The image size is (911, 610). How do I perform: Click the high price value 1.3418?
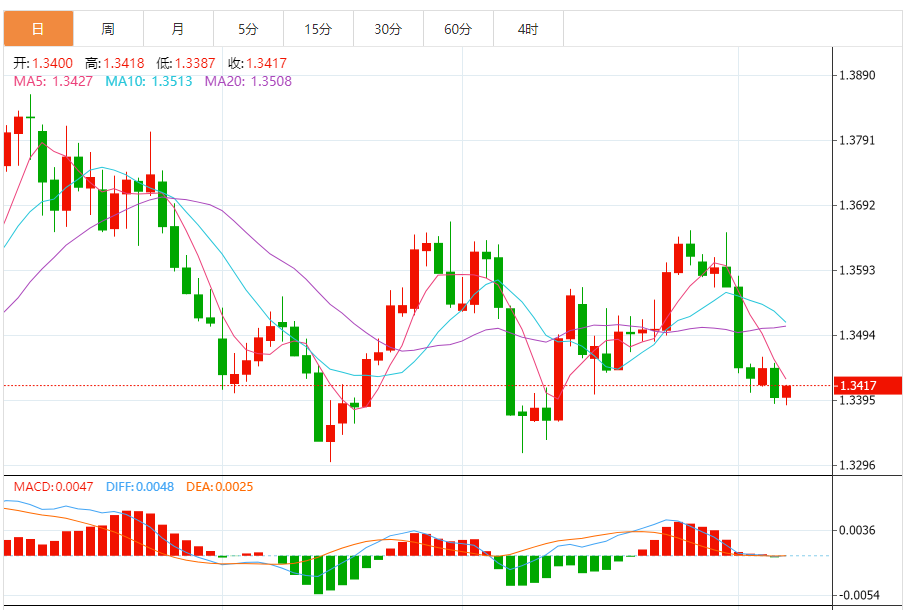pos(124,63)
